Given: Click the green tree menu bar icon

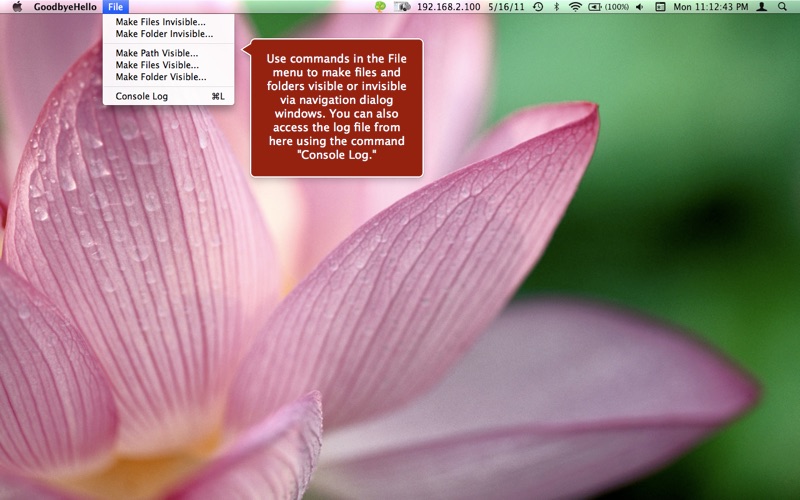Looking at the screenshot, I should pos(380,7).
